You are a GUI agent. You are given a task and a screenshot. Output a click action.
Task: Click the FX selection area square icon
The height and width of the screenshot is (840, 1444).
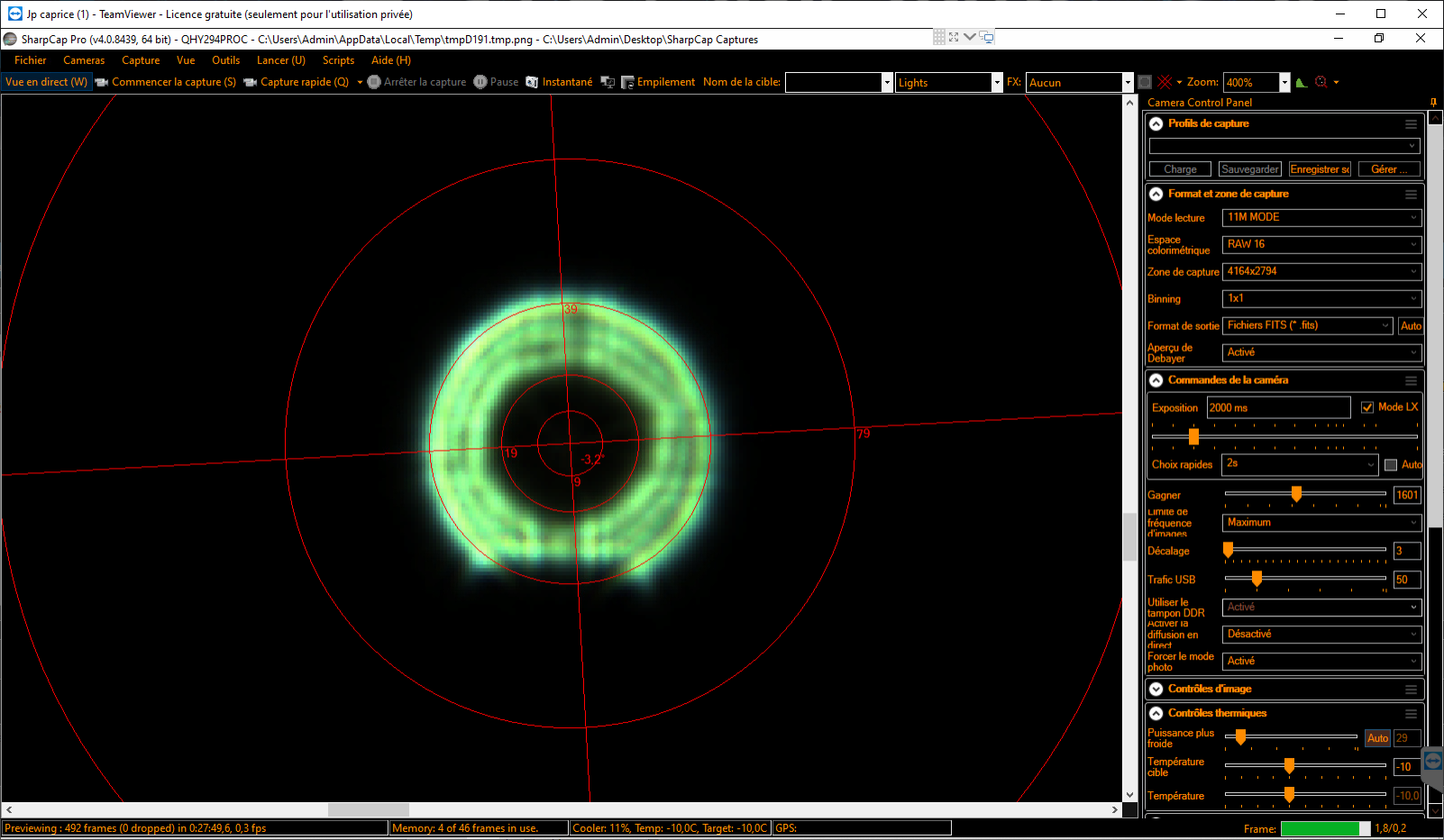coord(1145,82)
